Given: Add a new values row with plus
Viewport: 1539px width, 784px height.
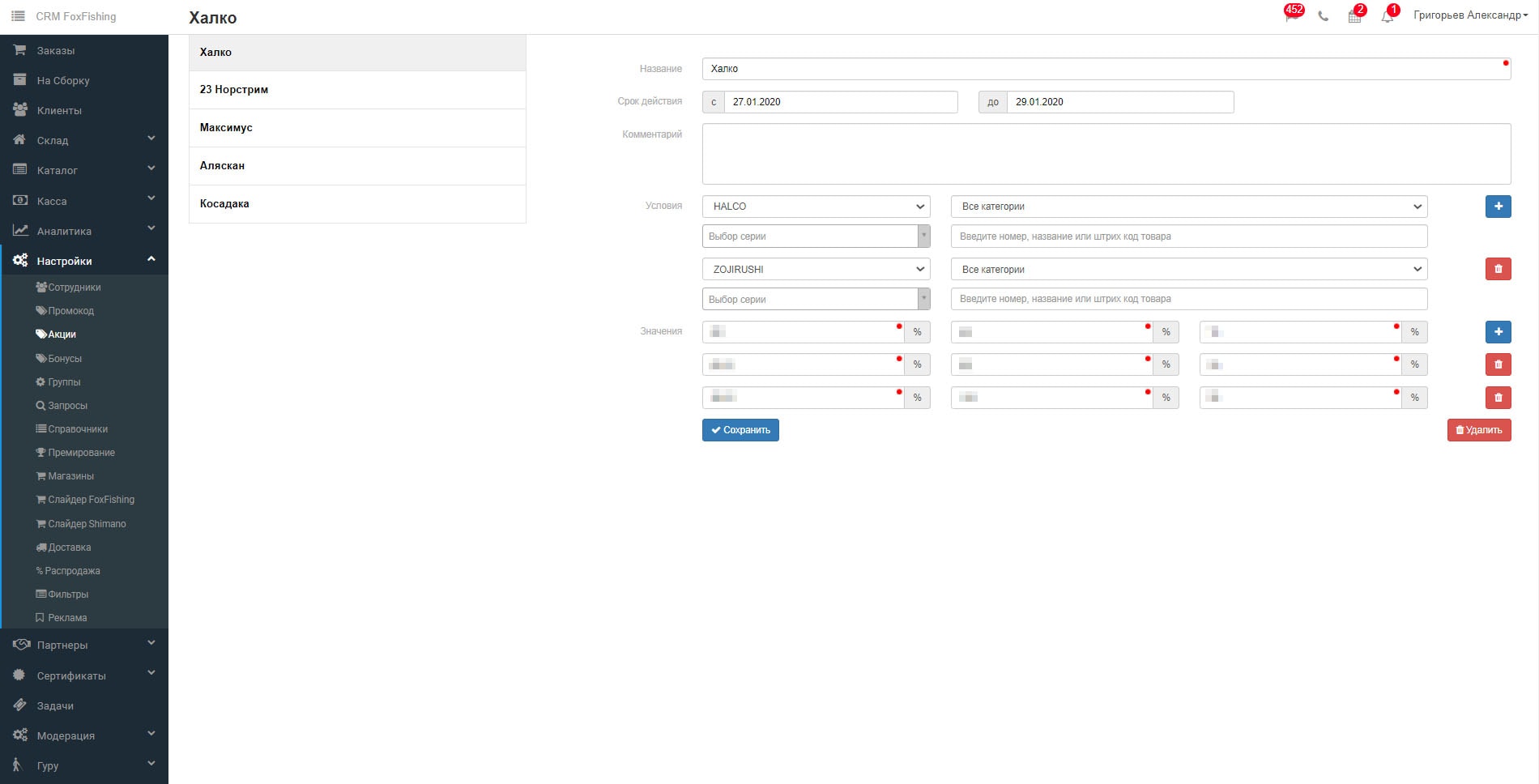Looking at the screenshot, I should tap(1498, 332).
